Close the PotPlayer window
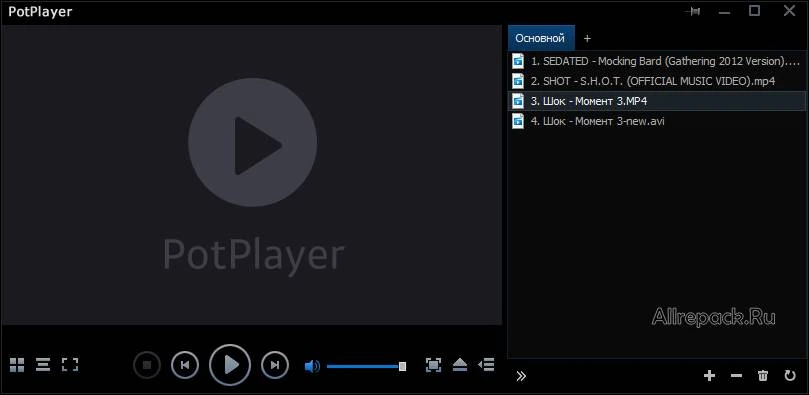809x395 pixels. pos(789,11)
